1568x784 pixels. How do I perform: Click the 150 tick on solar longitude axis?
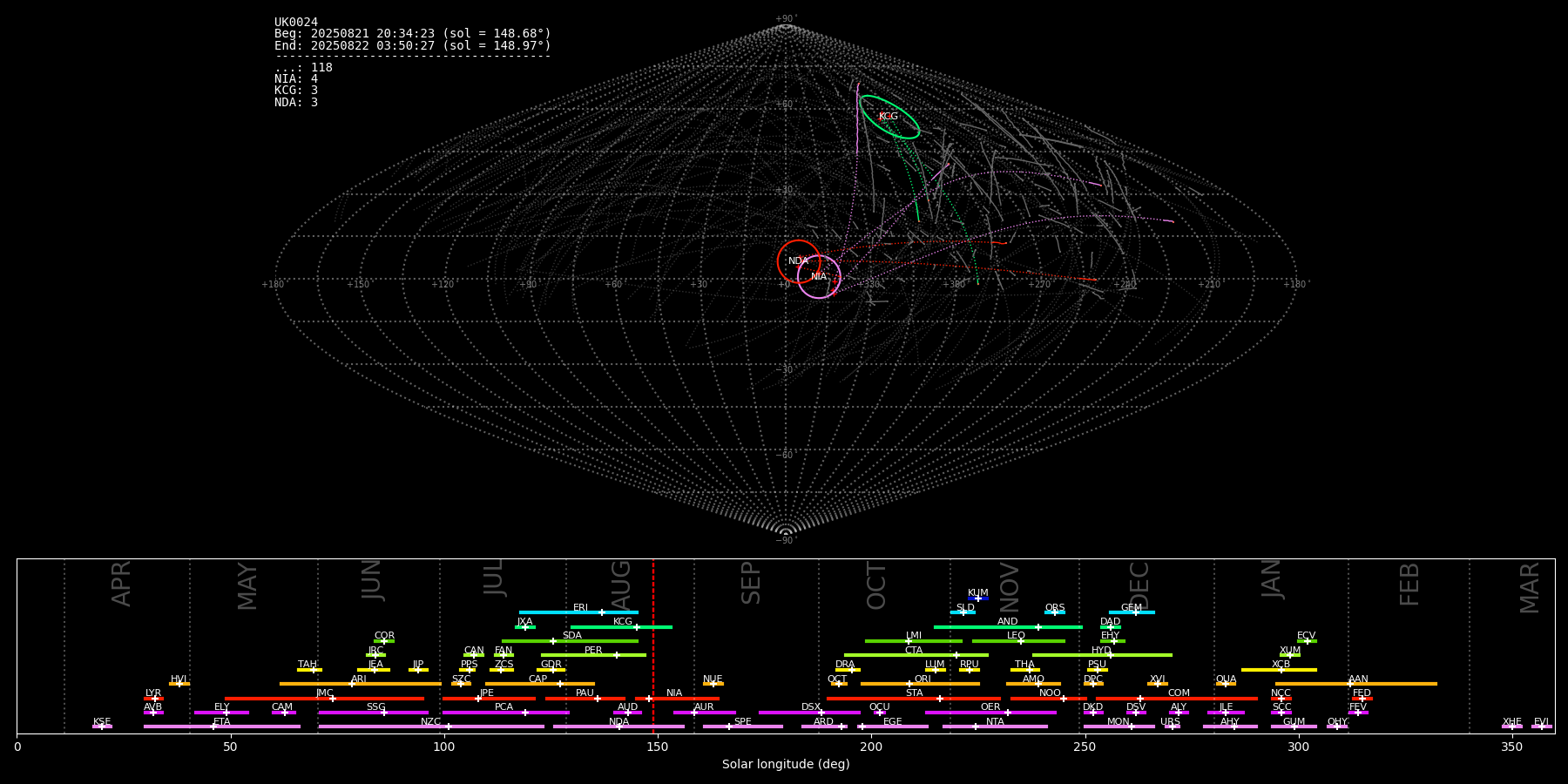pyautogui.click(x=658, y=747)
